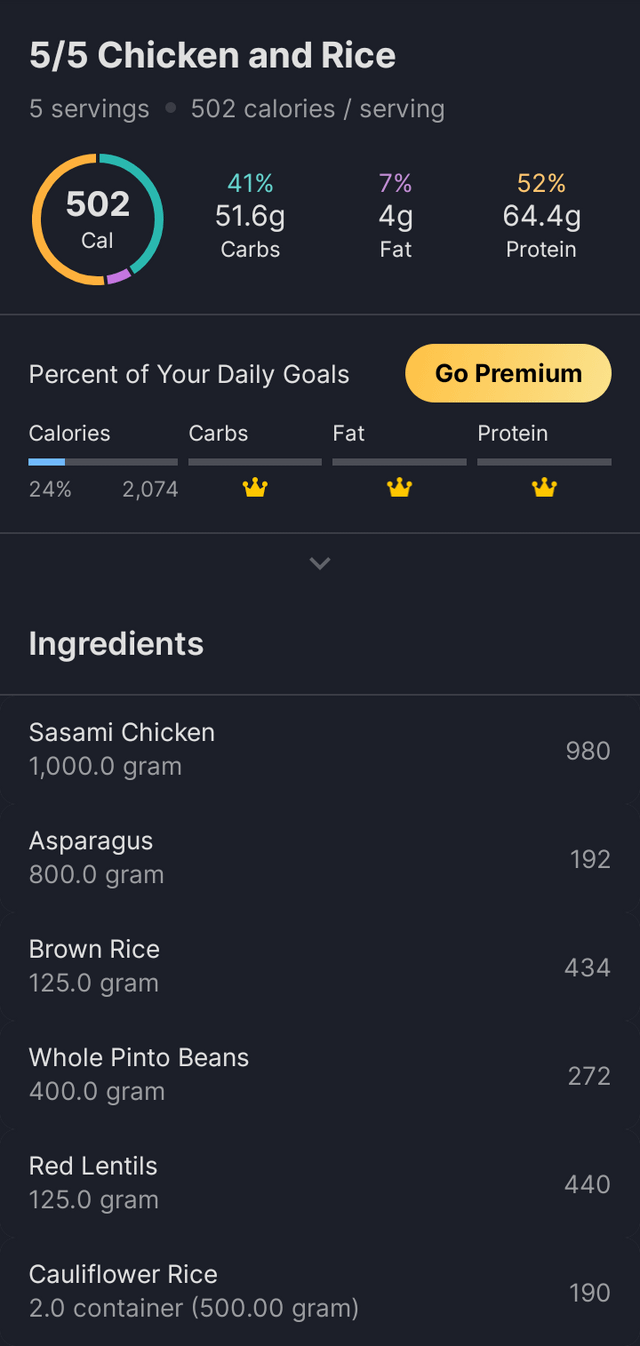The image size is (640, 1346).
Task: Click the Protein premium crown icon
Action: pos(544,488)
